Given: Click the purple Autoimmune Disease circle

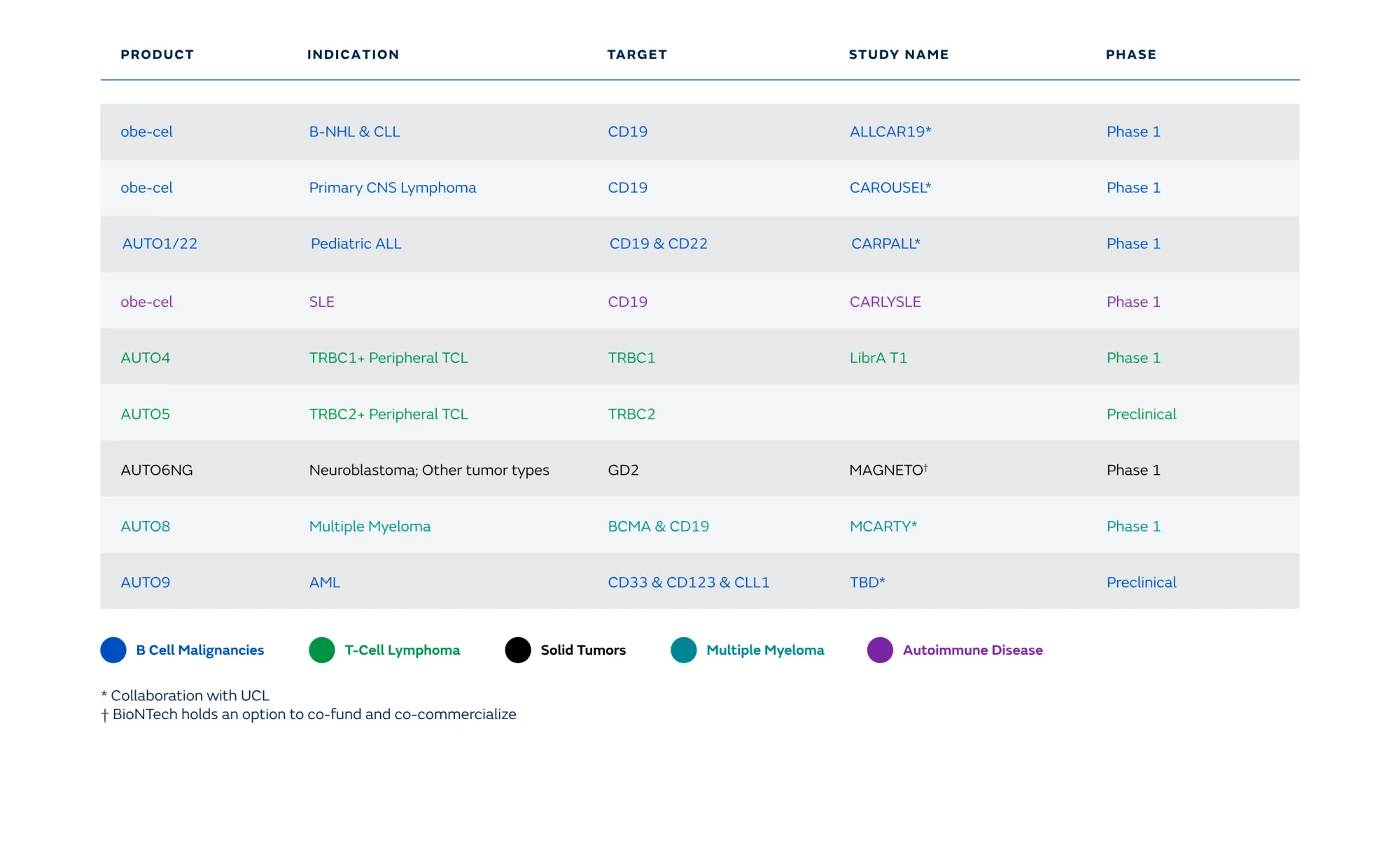Looking at the screenshot, I should coord(880,650).
